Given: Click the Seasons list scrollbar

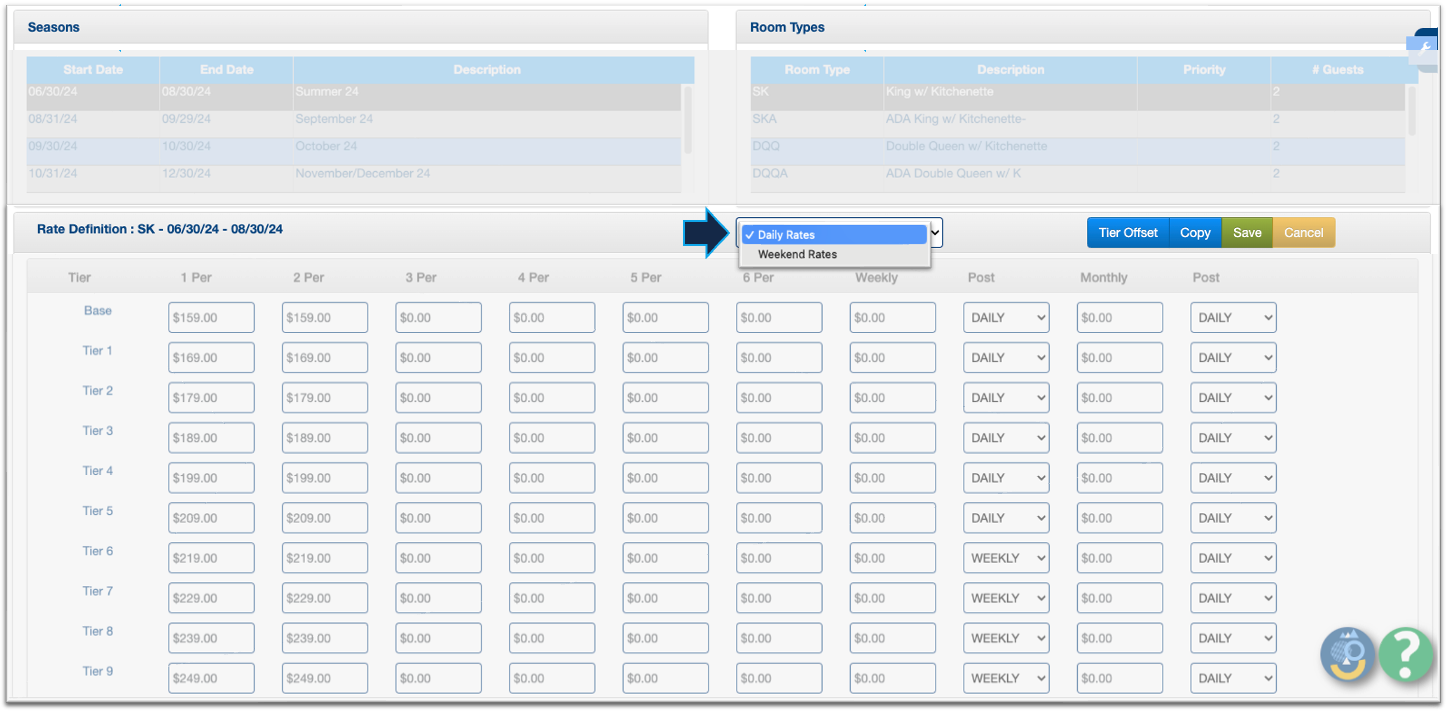Looking at the screenshot, I should pyautogui.click(x=687, y=119).
